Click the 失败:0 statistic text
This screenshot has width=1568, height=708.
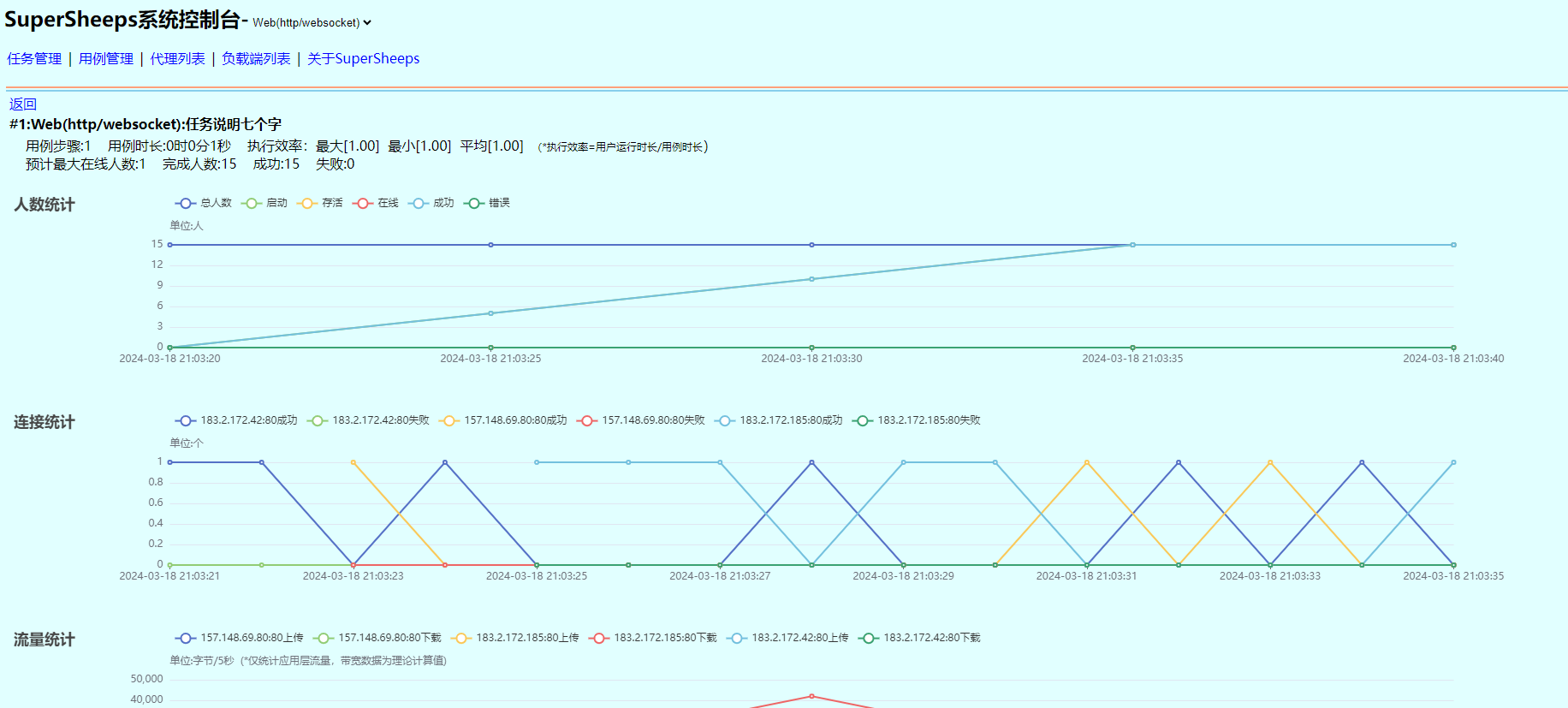[x=335, y=164]
